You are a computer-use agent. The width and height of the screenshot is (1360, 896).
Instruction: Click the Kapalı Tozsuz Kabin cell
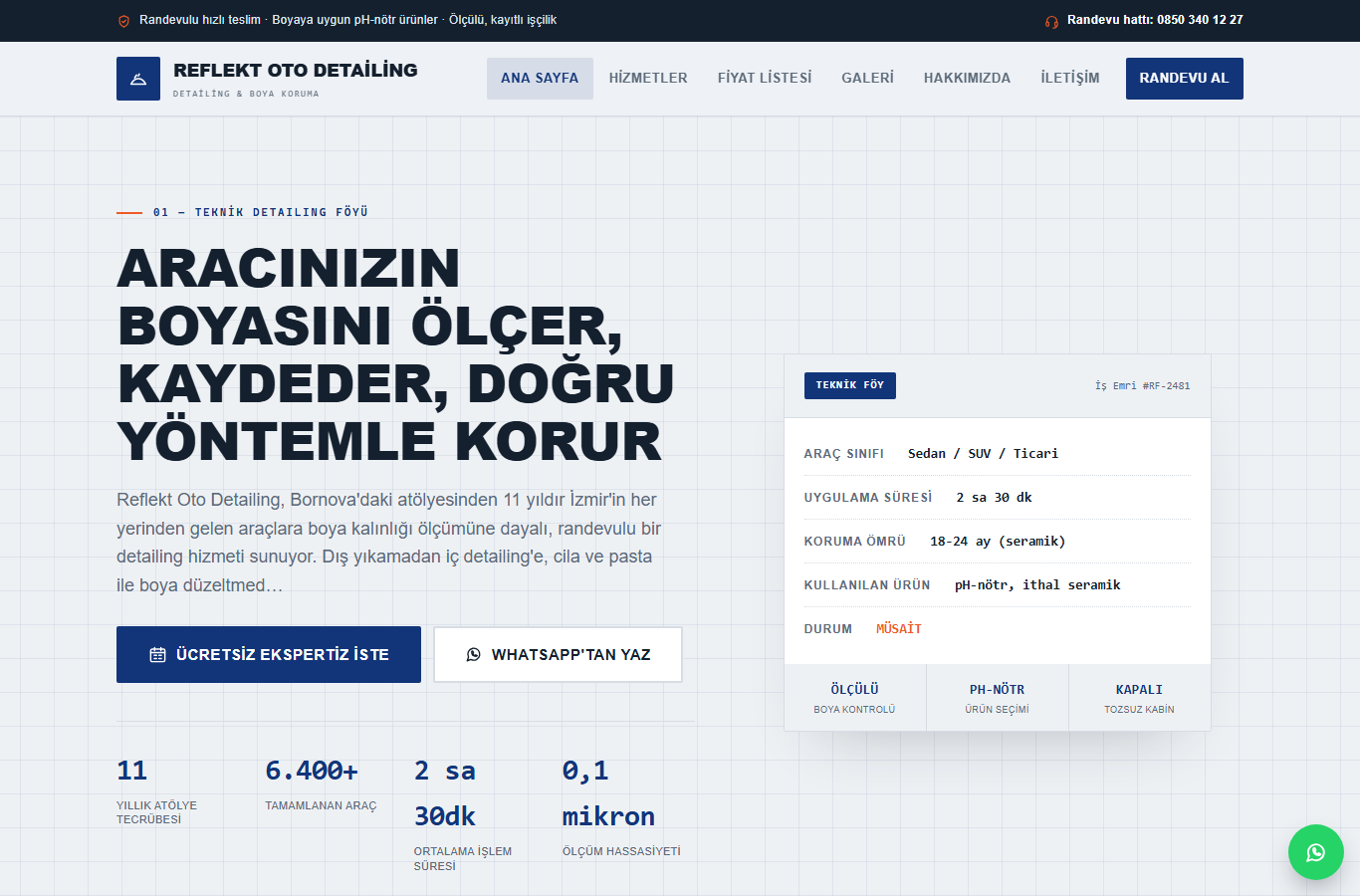point(1140,698)
